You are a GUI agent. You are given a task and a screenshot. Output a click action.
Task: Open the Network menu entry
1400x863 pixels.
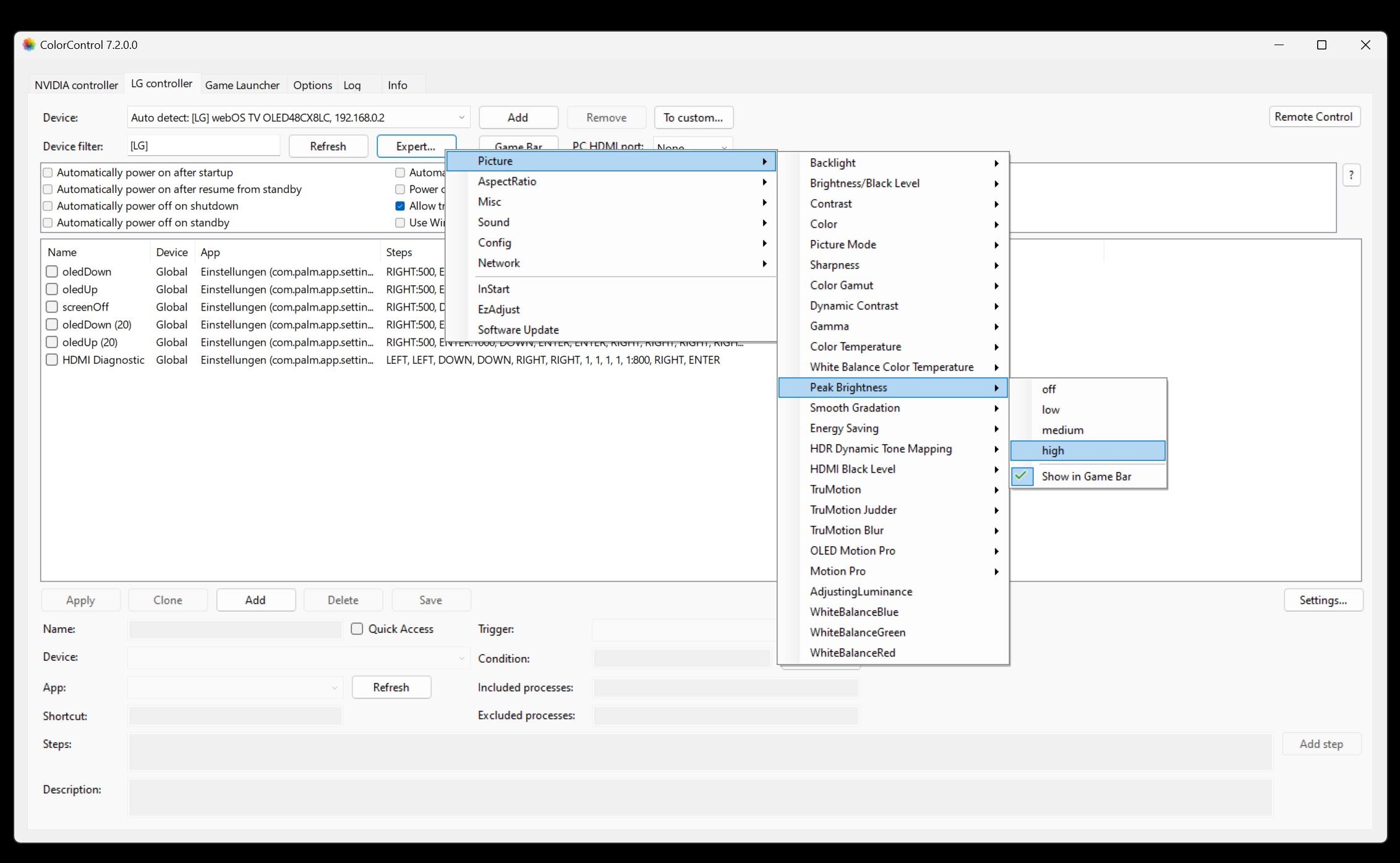[610, 263]
